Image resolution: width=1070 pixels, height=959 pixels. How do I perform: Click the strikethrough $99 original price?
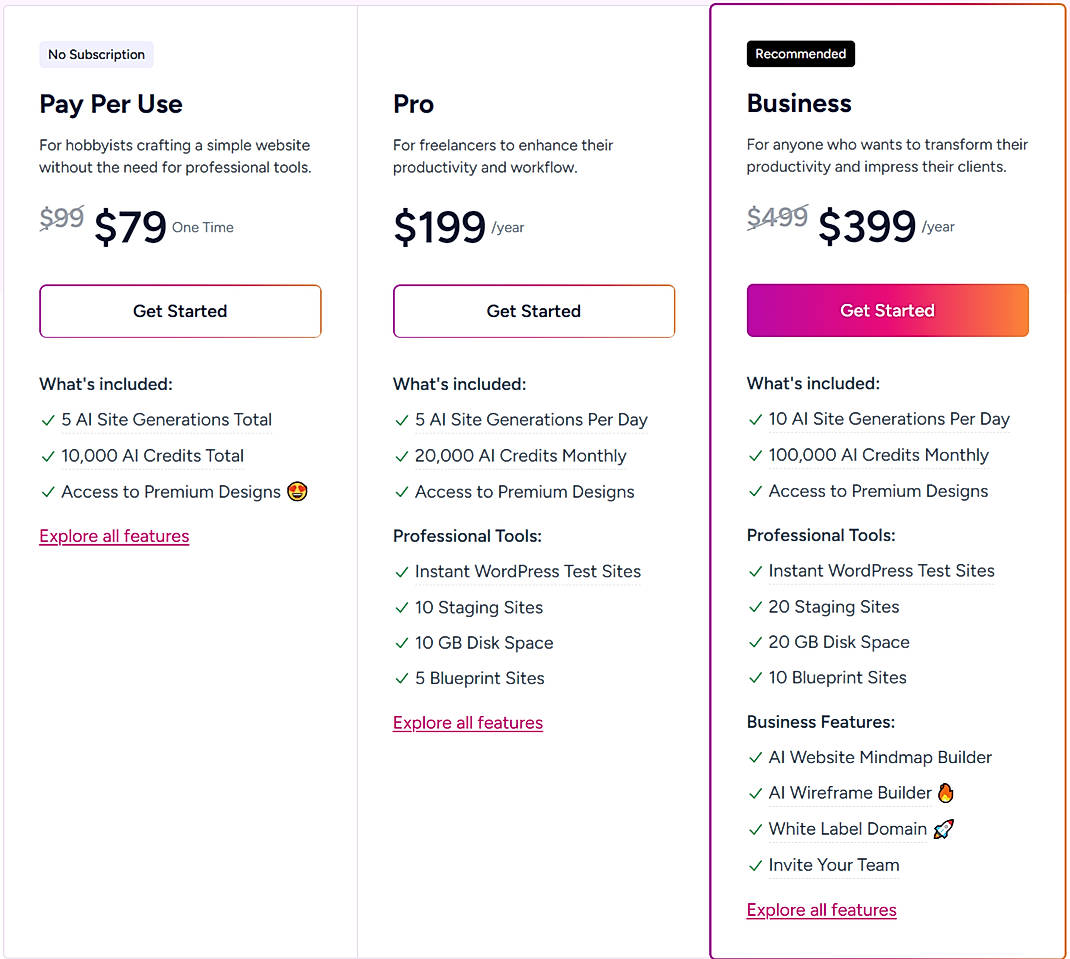pyautogui.click(x=62, y=218)
